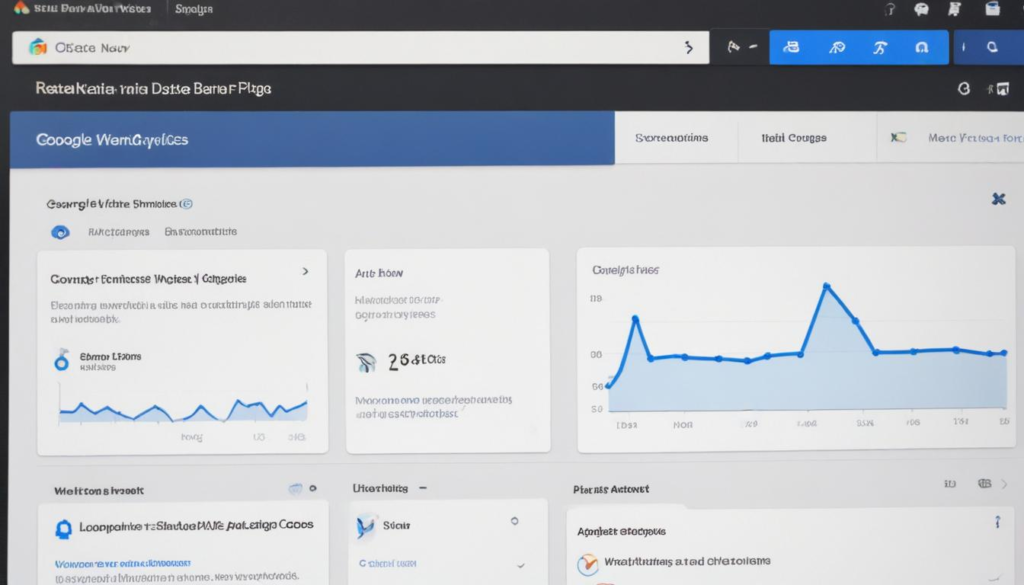Toggle the blue round icon before 'RıAıcteıpıors'
The height and width of the screenshot is (585, 1024).
(60, 232)
